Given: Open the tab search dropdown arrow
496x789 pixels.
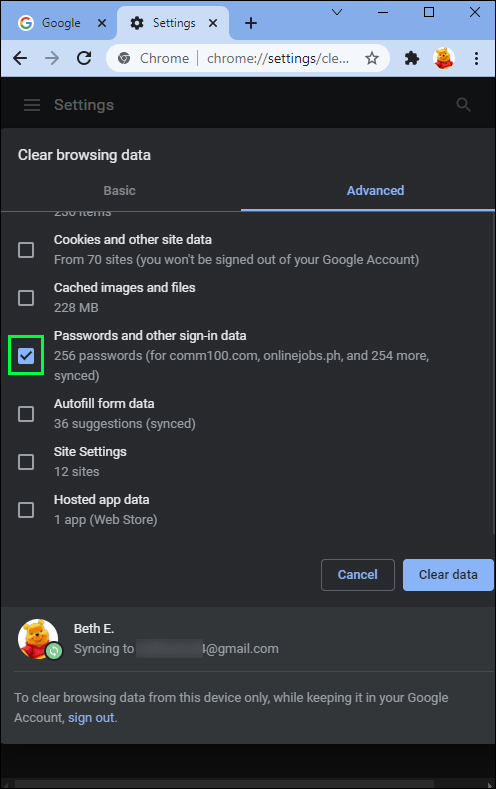Looking at the screenshot, I should (337, 12).
